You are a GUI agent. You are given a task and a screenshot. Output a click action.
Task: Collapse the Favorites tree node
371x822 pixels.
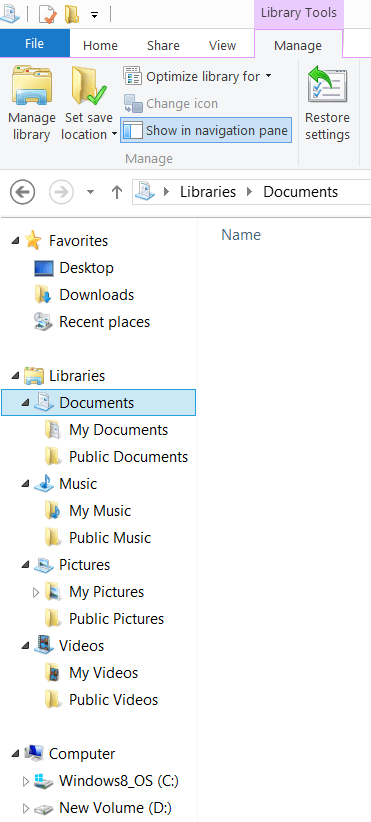(x=15, y=241)
